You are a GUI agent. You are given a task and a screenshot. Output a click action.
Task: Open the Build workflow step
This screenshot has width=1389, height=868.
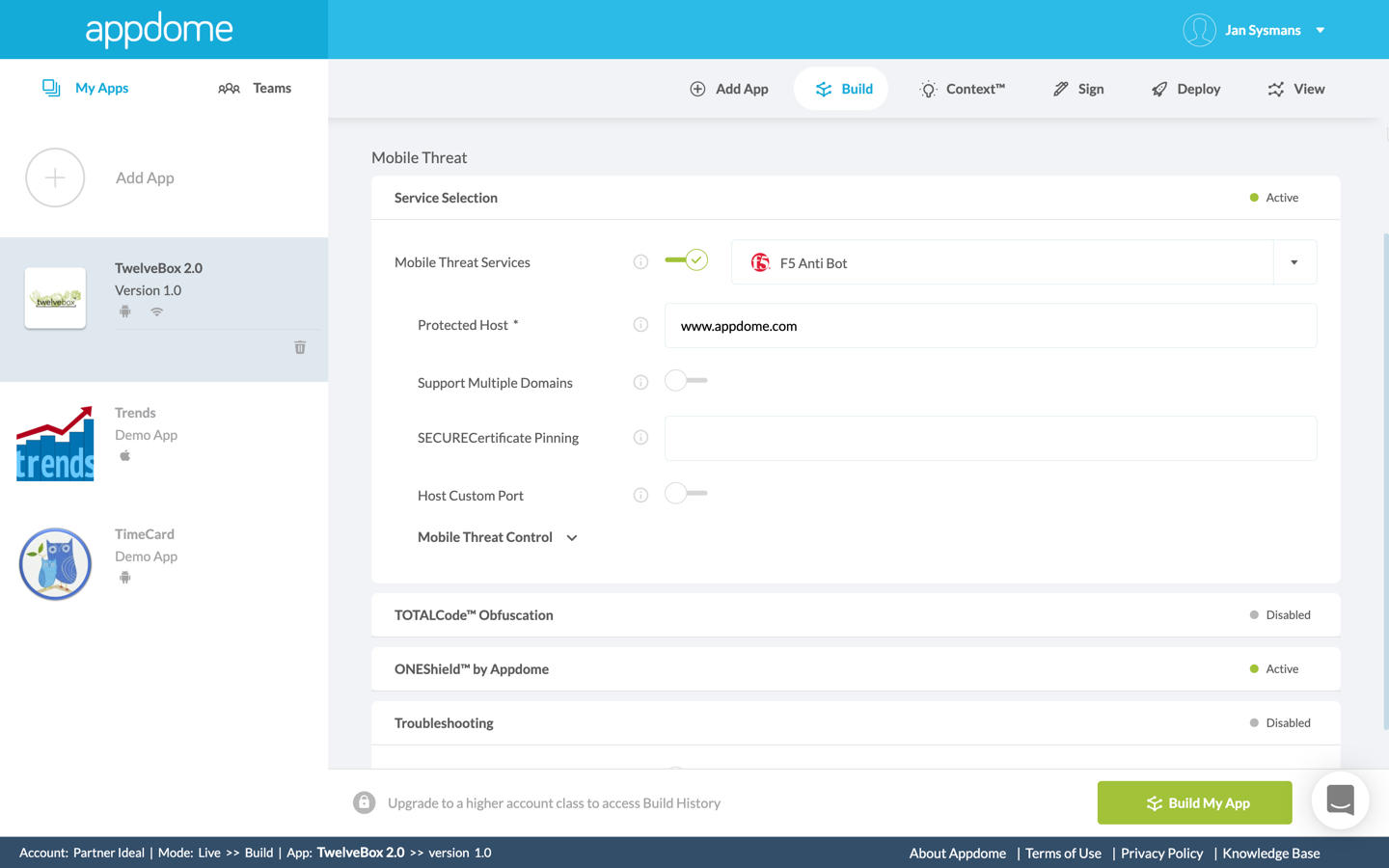click(x=841, y=89)
